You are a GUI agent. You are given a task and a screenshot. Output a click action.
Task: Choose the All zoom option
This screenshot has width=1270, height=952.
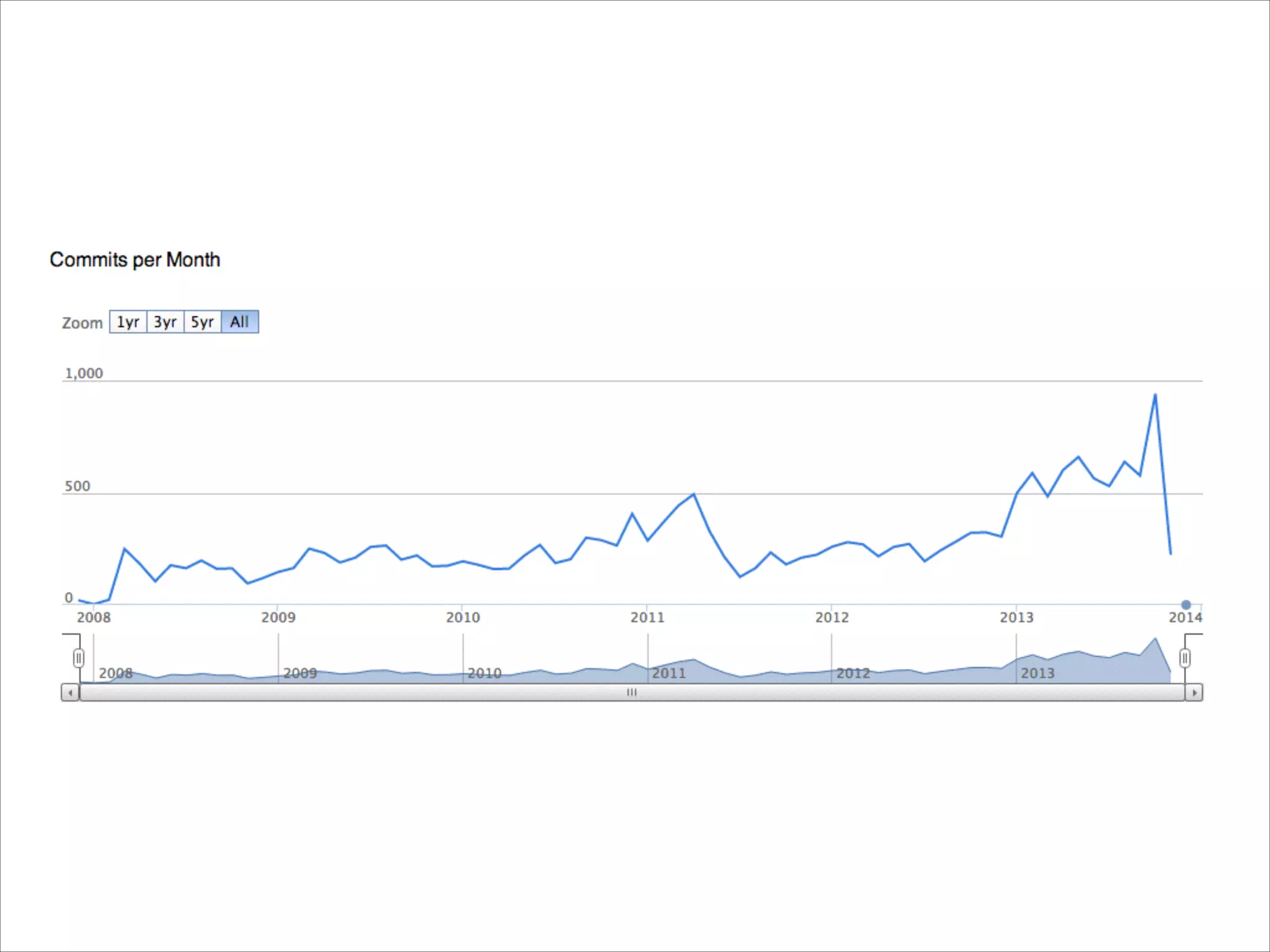239,322
